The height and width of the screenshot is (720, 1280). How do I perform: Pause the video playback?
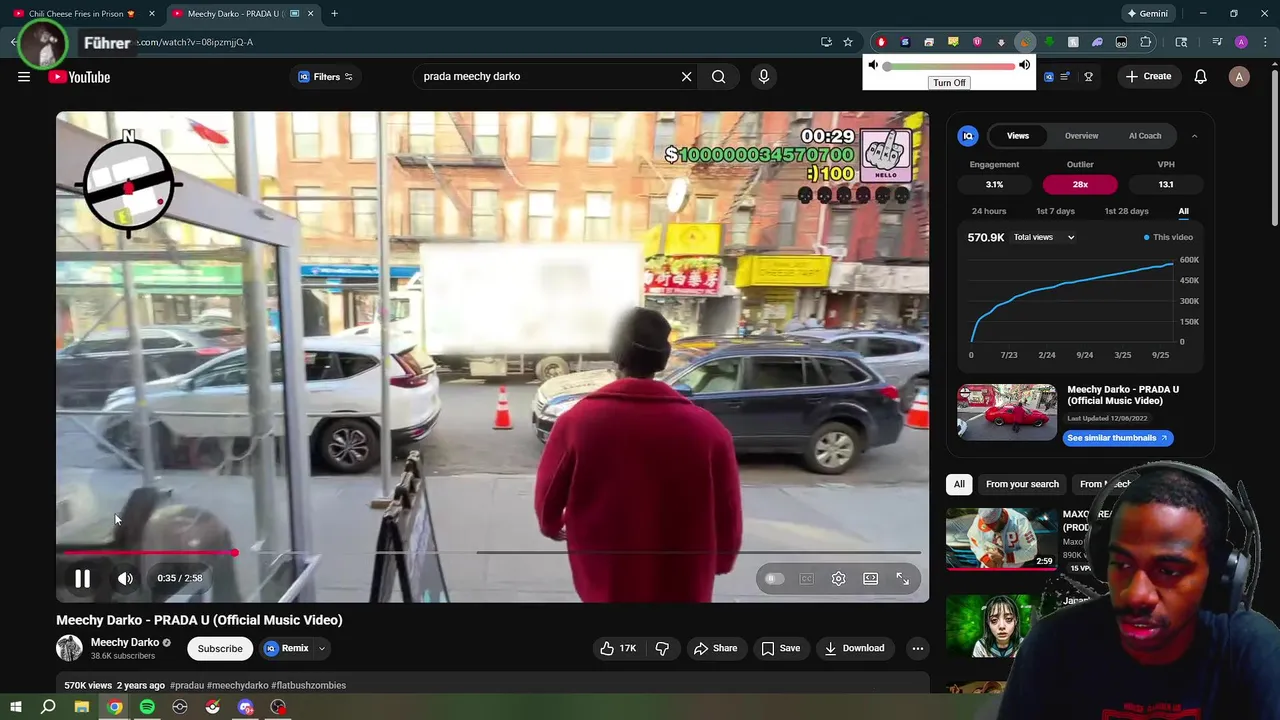click(x=82, y=578)
